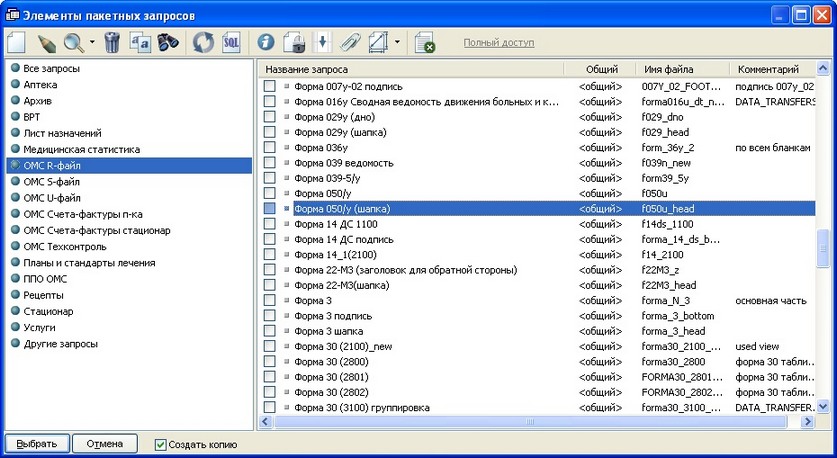Click the copy 'a a' duplicate icon
This screenshot has width=837, height=458.
140,43
